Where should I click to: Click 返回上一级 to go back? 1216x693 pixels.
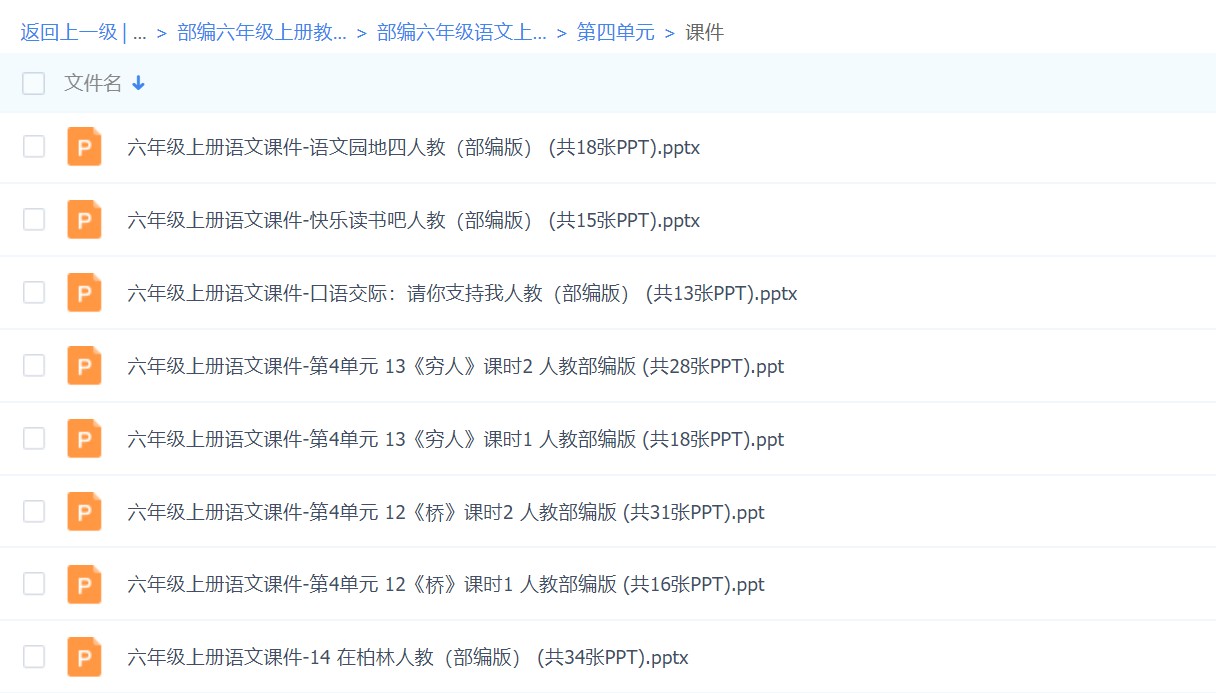[x=68, y=33]
